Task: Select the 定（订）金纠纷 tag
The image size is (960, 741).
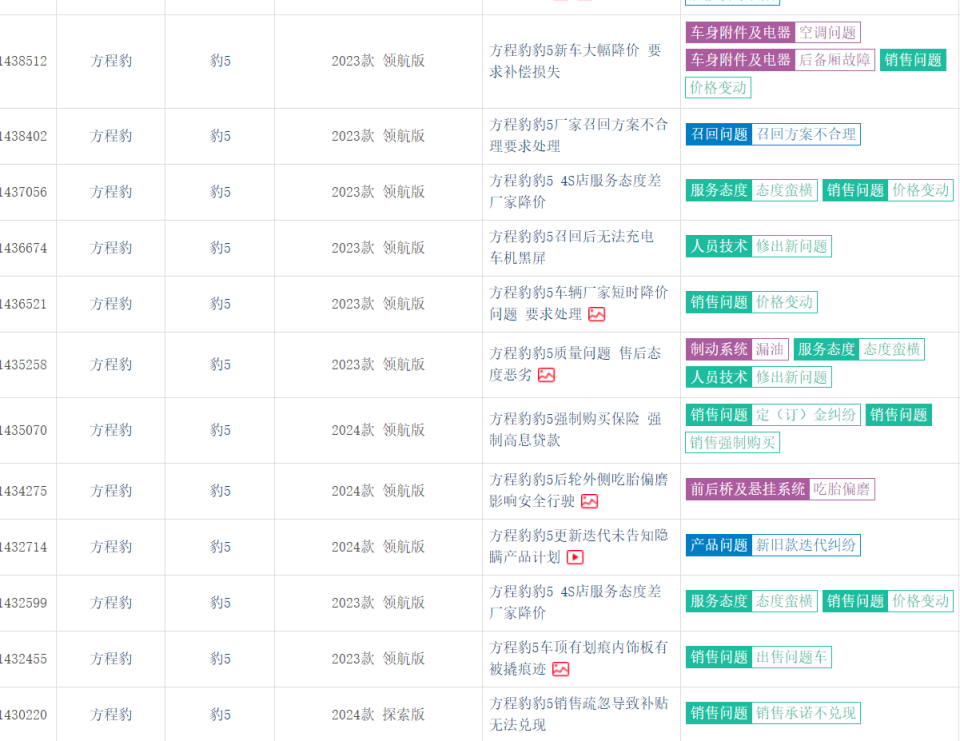Action: tap(806, 415)
